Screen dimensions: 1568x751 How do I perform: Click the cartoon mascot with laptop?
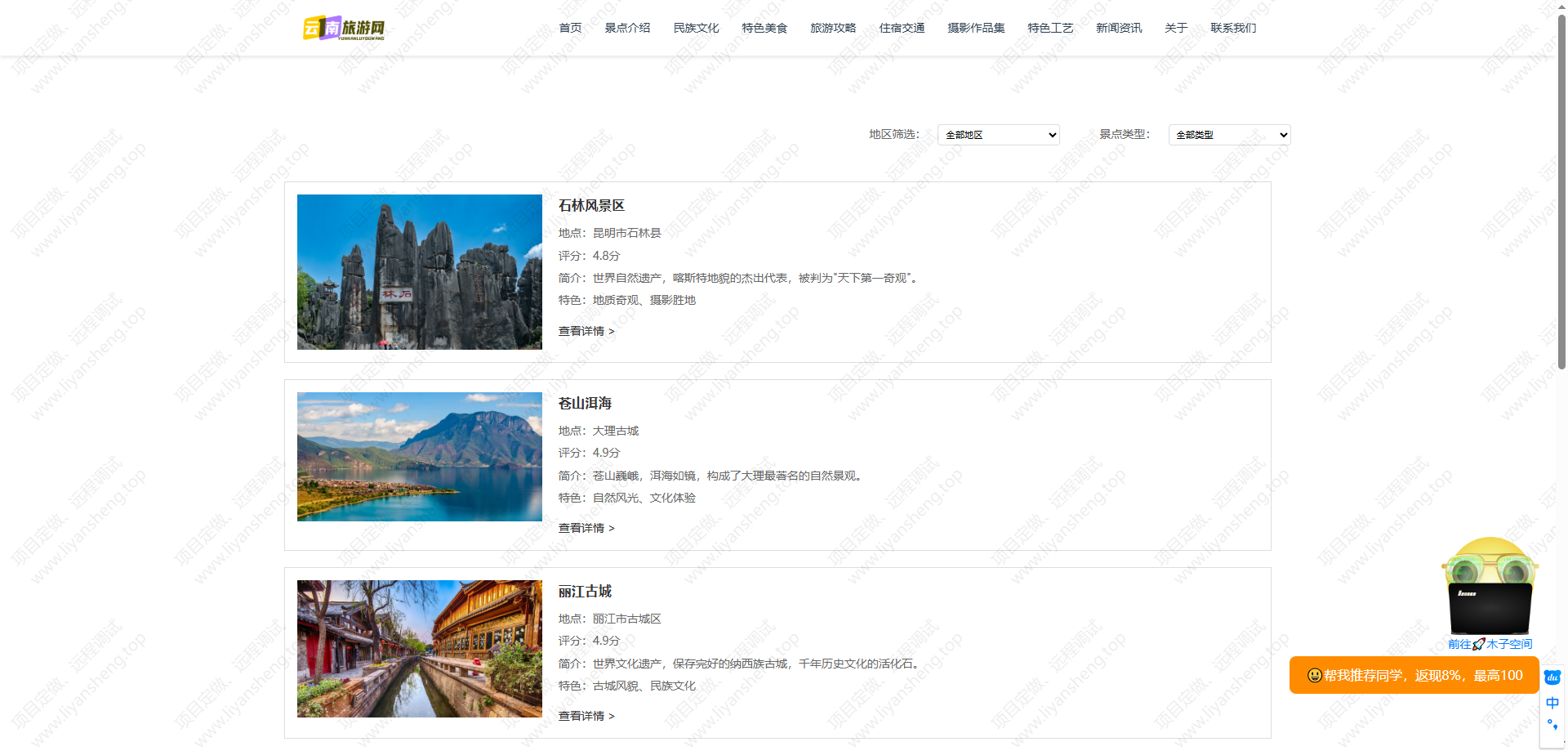click(1490, 585)
